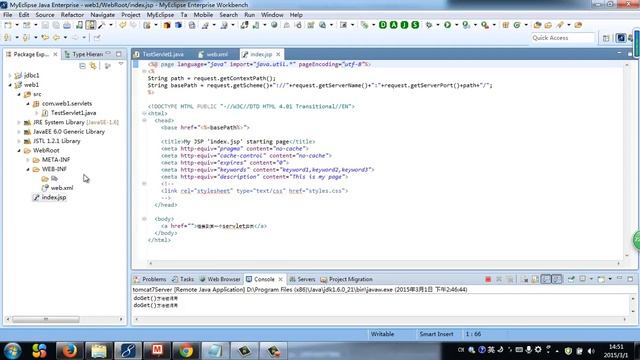The image size is (640, 360).
Task: Switch to the TestServlet1.java editor tab
Action: pos(159,54)
